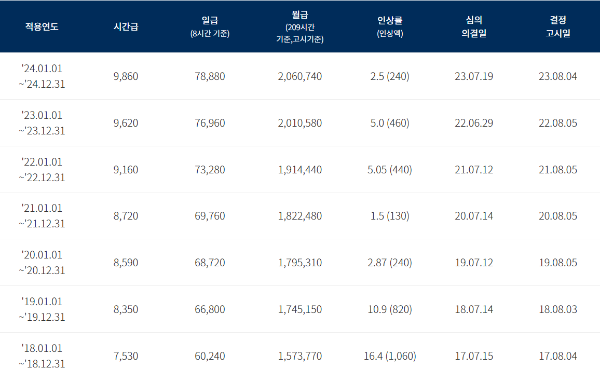The height and width of the screenshot is (377, 600).
Task: Select the '21.01.01~'21.12.31 period cell
Action: 42,216
